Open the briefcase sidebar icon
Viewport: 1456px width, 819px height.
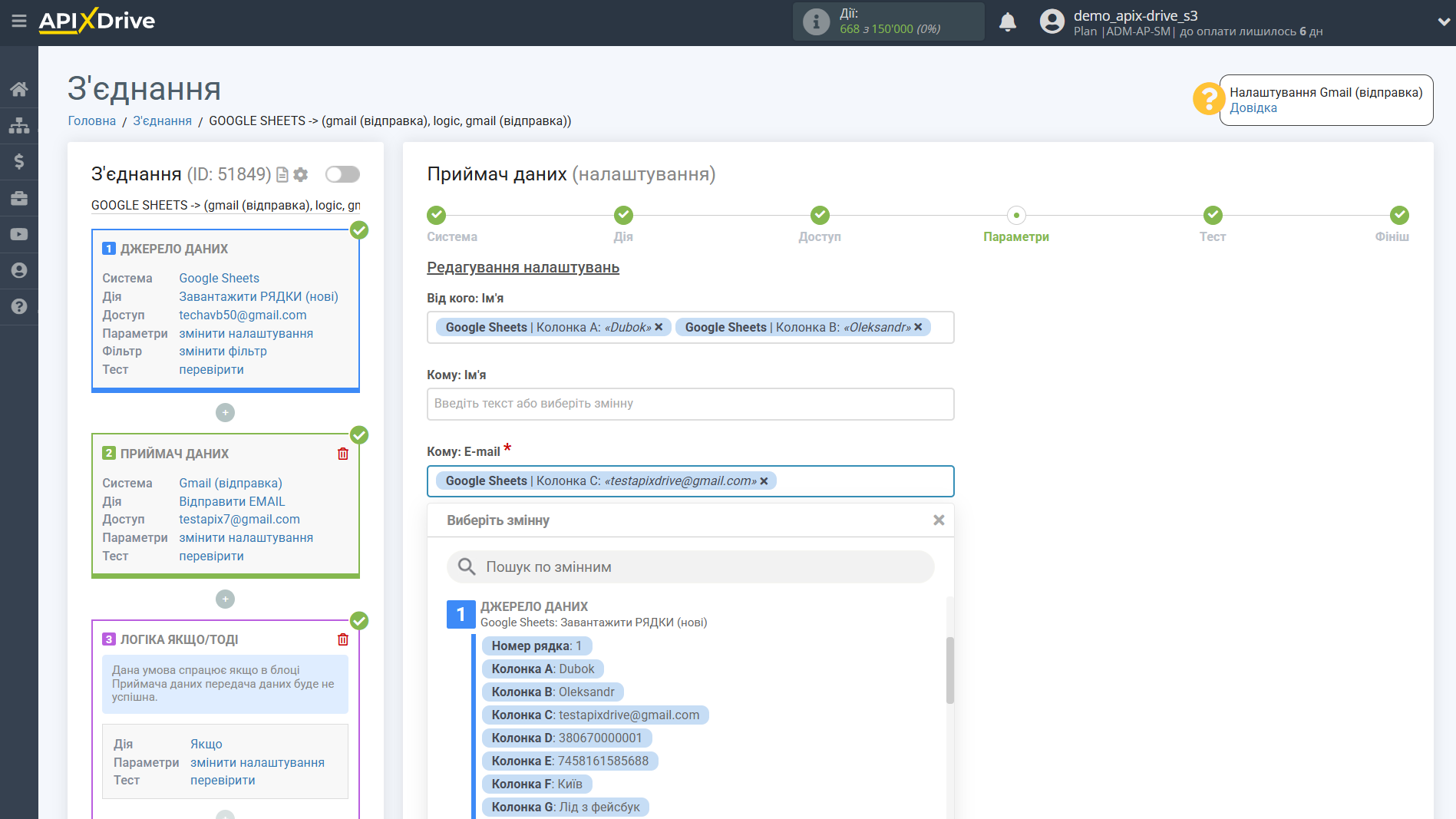click(x=19, y=198)
